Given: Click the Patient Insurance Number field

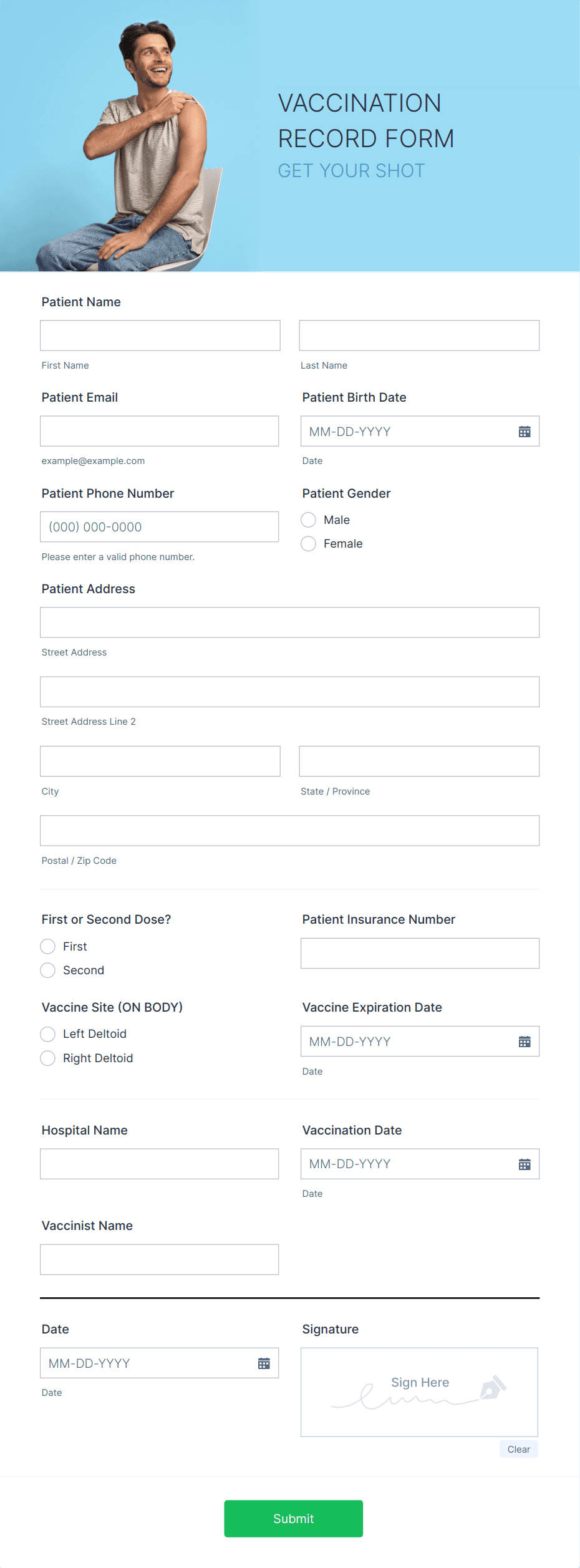Looking at the screenshot, I should (419, 953).
